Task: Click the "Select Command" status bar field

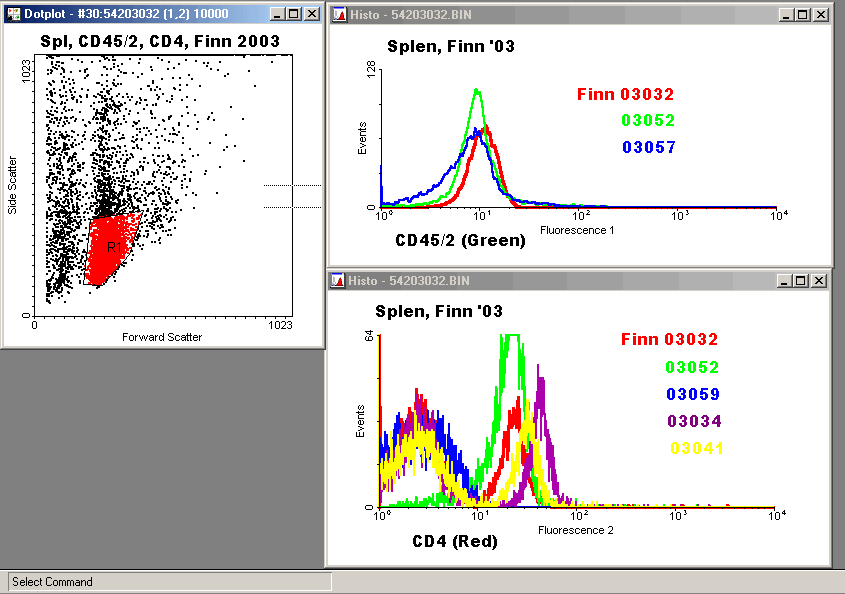Action: [x=170, y=581]
